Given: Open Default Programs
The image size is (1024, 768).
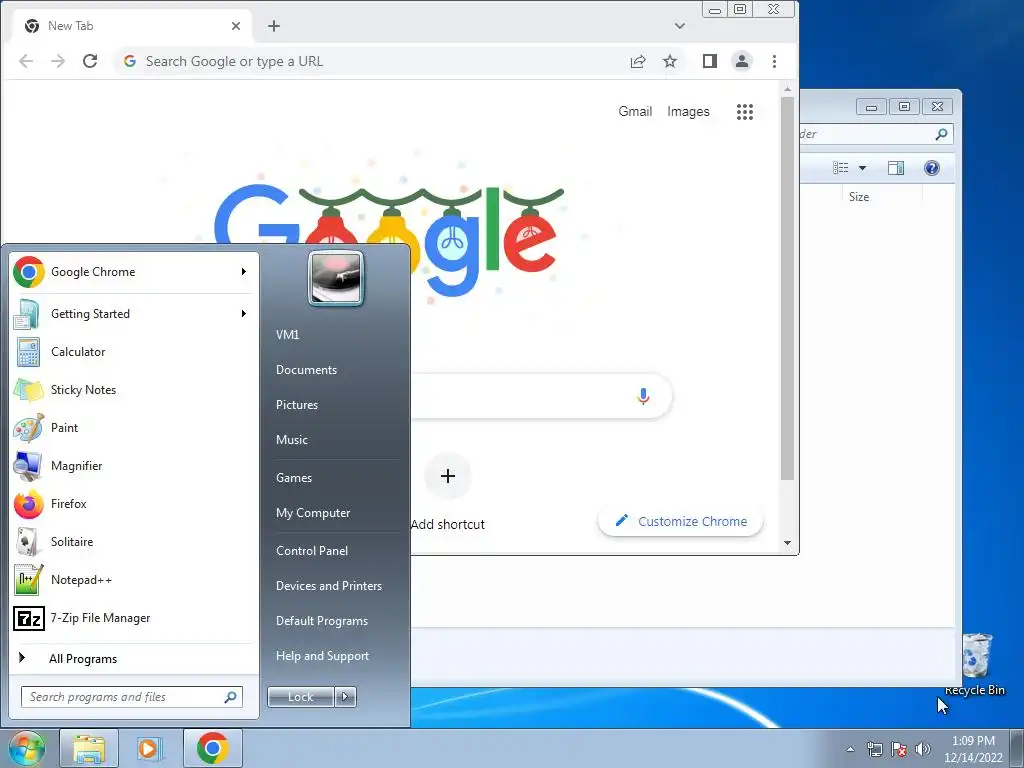Looking at the screenshot, I should [322, 621].
